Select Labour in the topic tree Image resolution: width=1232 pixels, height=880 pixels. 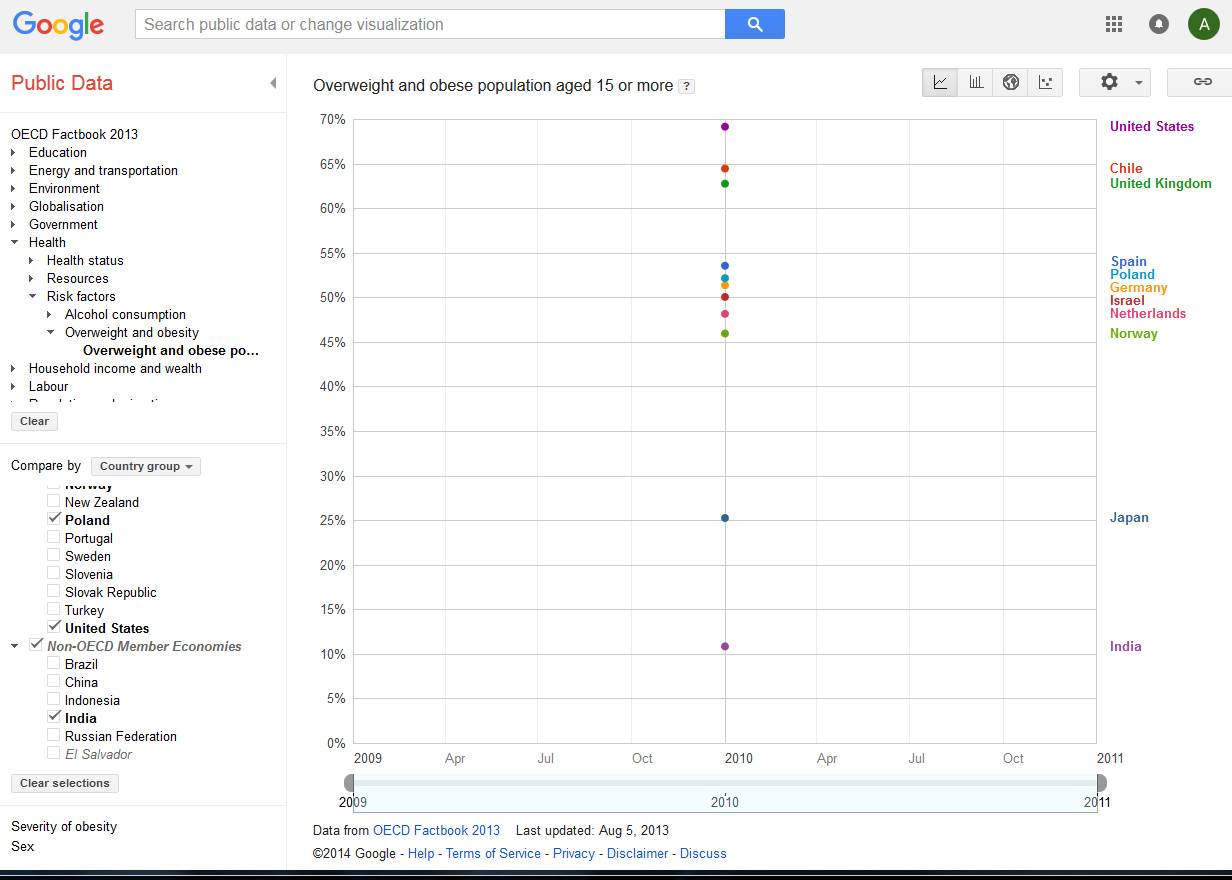48,386
